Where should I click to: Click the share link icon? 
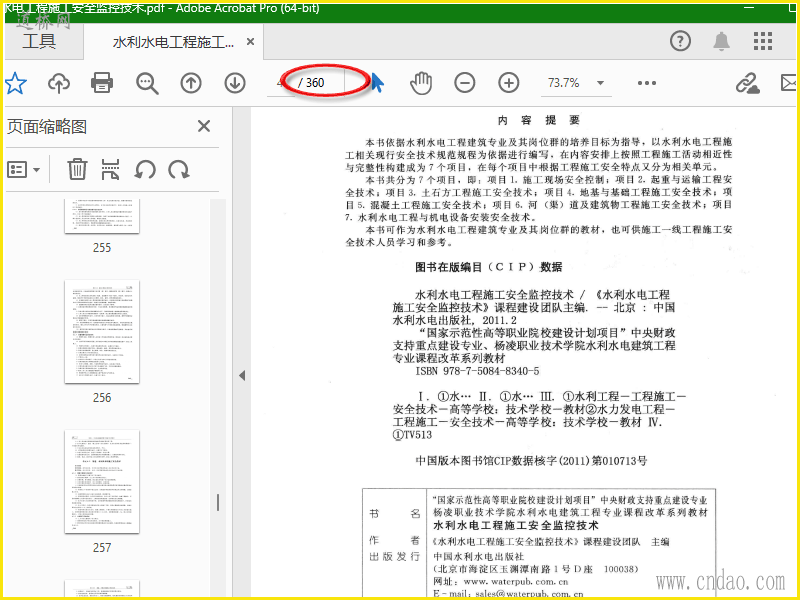coord(747,83)
